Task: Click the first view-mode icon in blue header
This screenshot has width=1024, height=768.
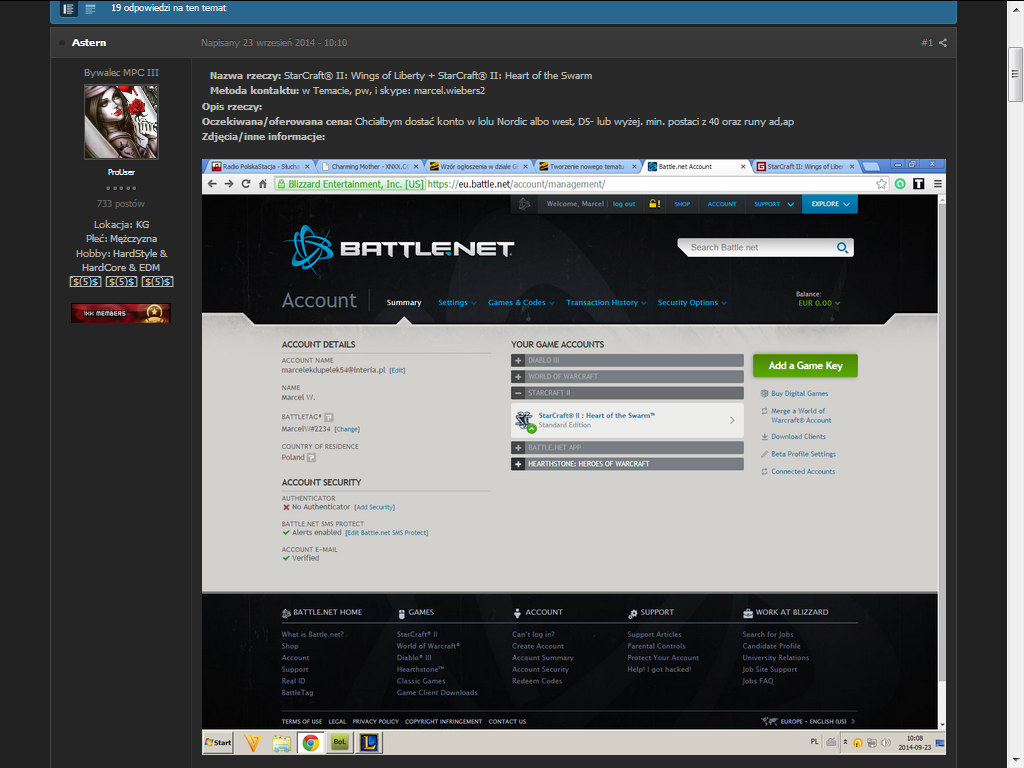Action: pos(69,8)
